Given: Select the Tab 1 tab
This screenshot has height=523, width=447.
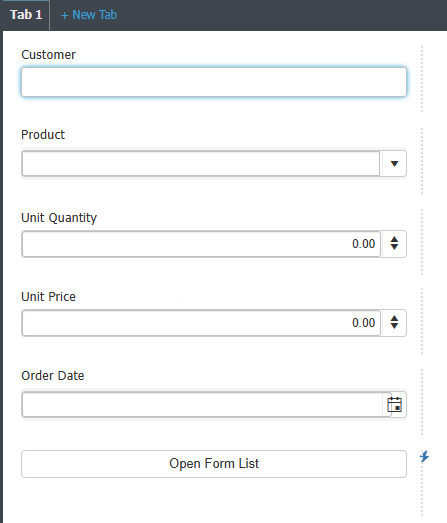Looking at the screenshot, I should 26,15.
